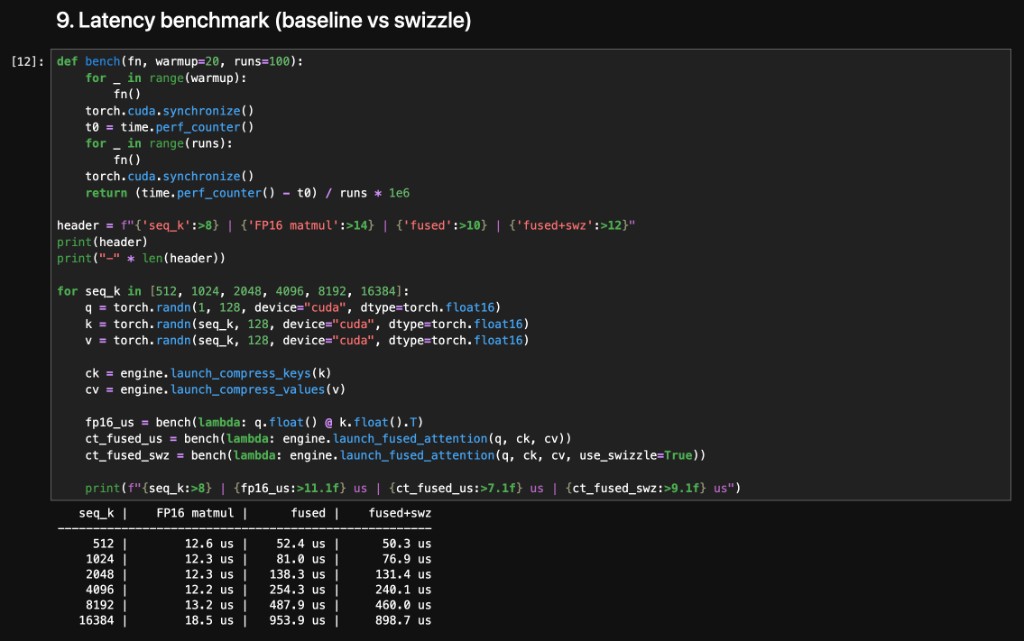Click the final print f-string line in the loop
The height and width of the screenshot is (641, 1024).
tap(411, 488)
